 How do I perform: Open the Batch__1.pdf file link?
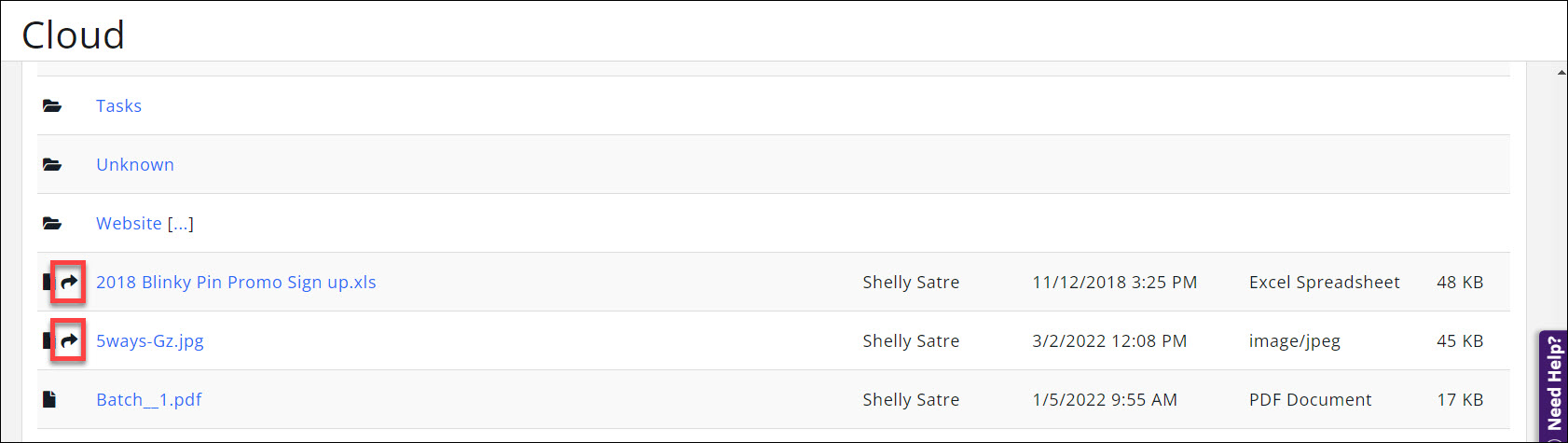point(149,400)
